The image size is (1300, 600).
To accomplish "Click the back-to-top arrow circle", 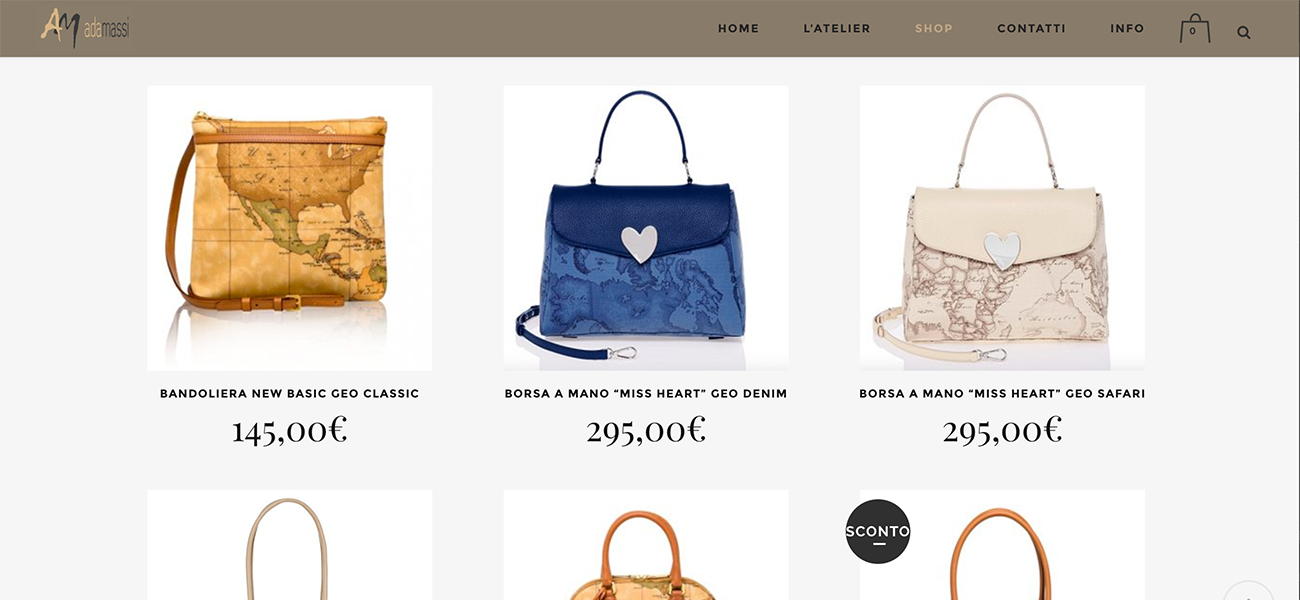I will [x=1248, y=591].
